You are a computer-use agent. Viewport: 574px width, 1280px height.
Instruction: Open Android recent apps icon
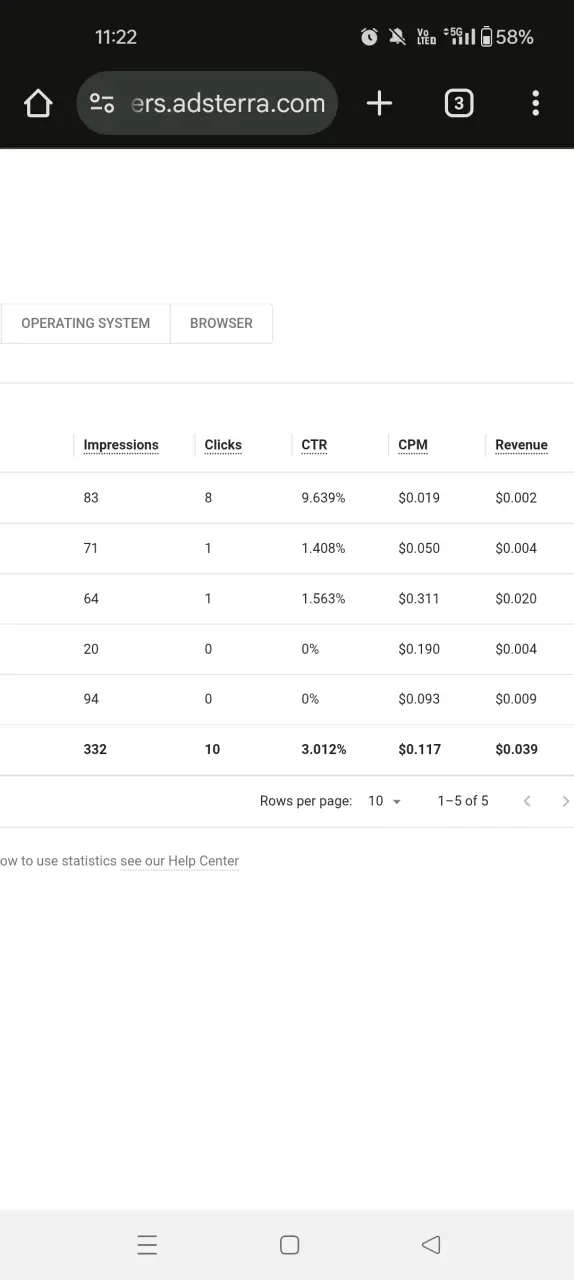click(147, 1244)
